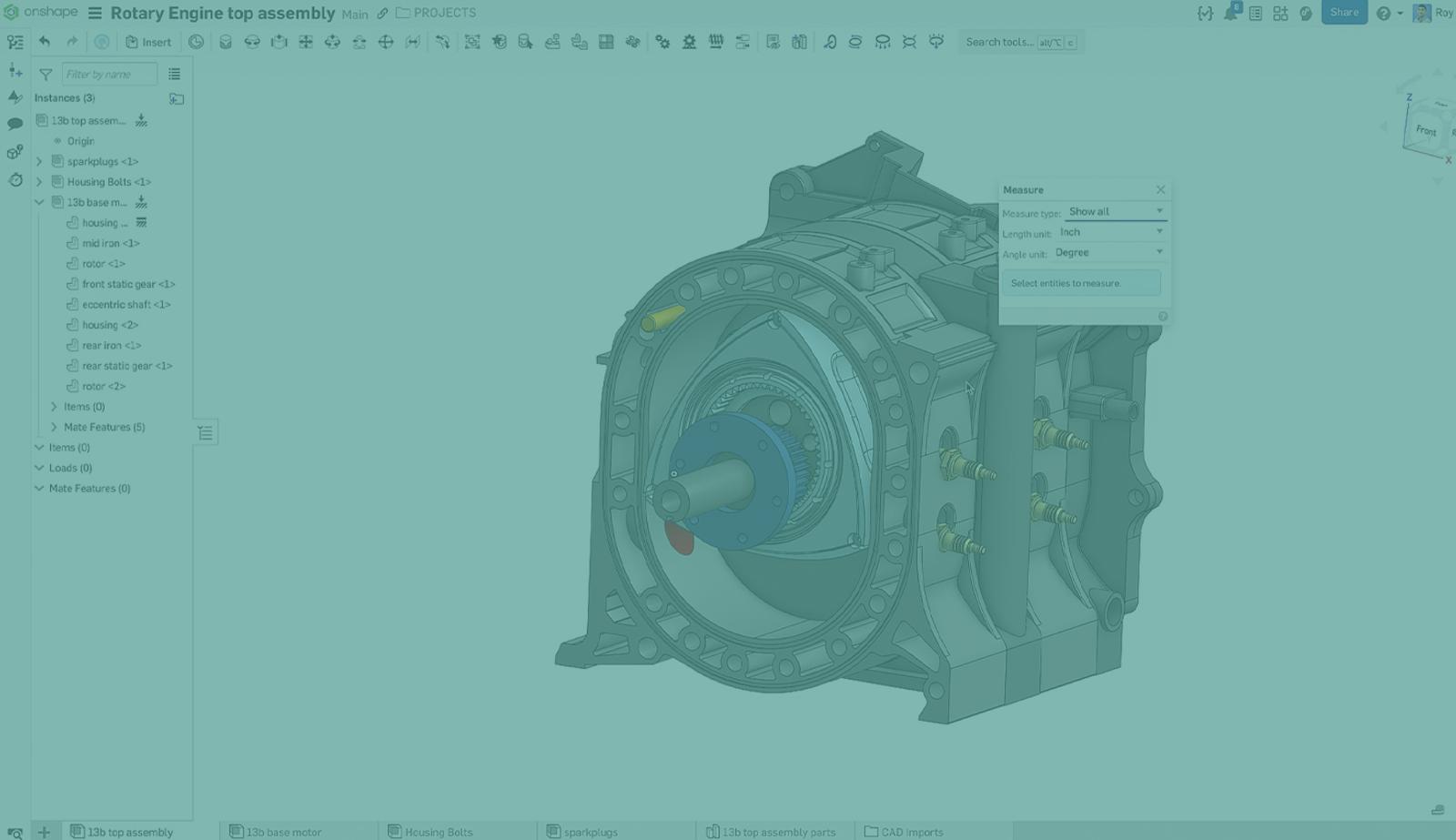Click the Insert button in toolbar
The image size is (1456, 840).
click(x=148, y=42)
